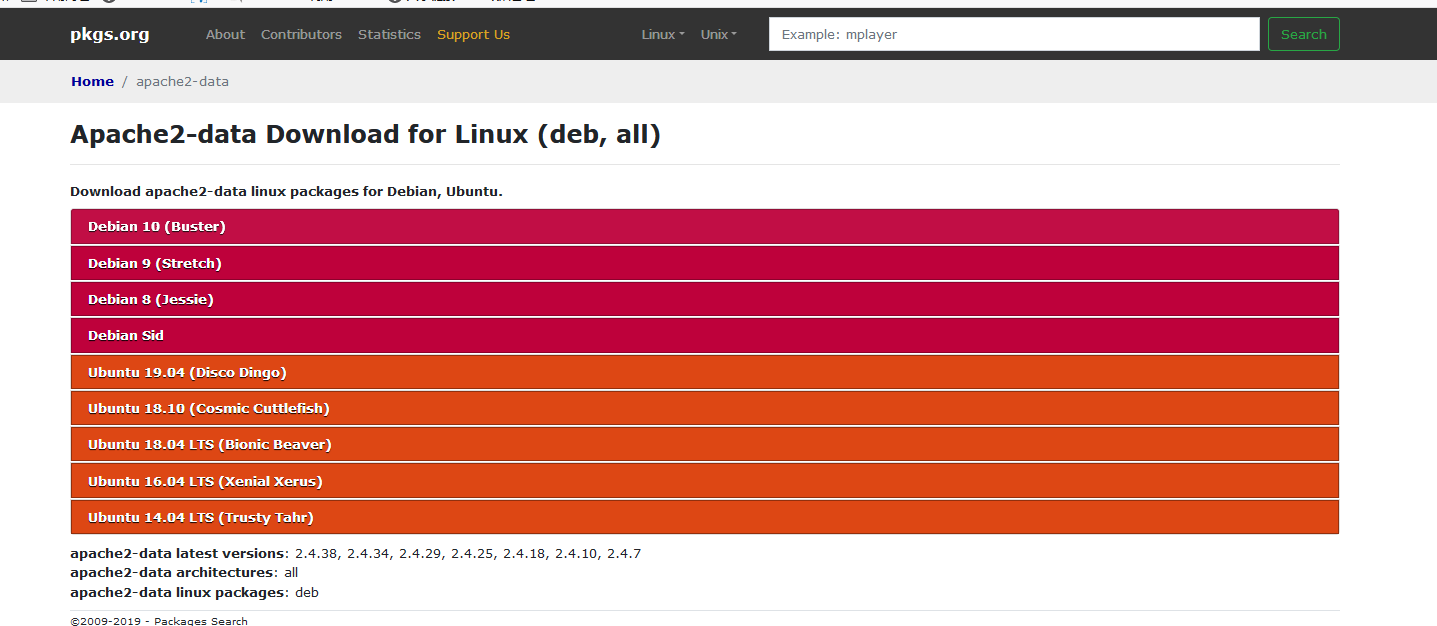The height and width of the screenshot is (626, 1437).
Task: Click the Support Us link
Action: coord(473,34)
